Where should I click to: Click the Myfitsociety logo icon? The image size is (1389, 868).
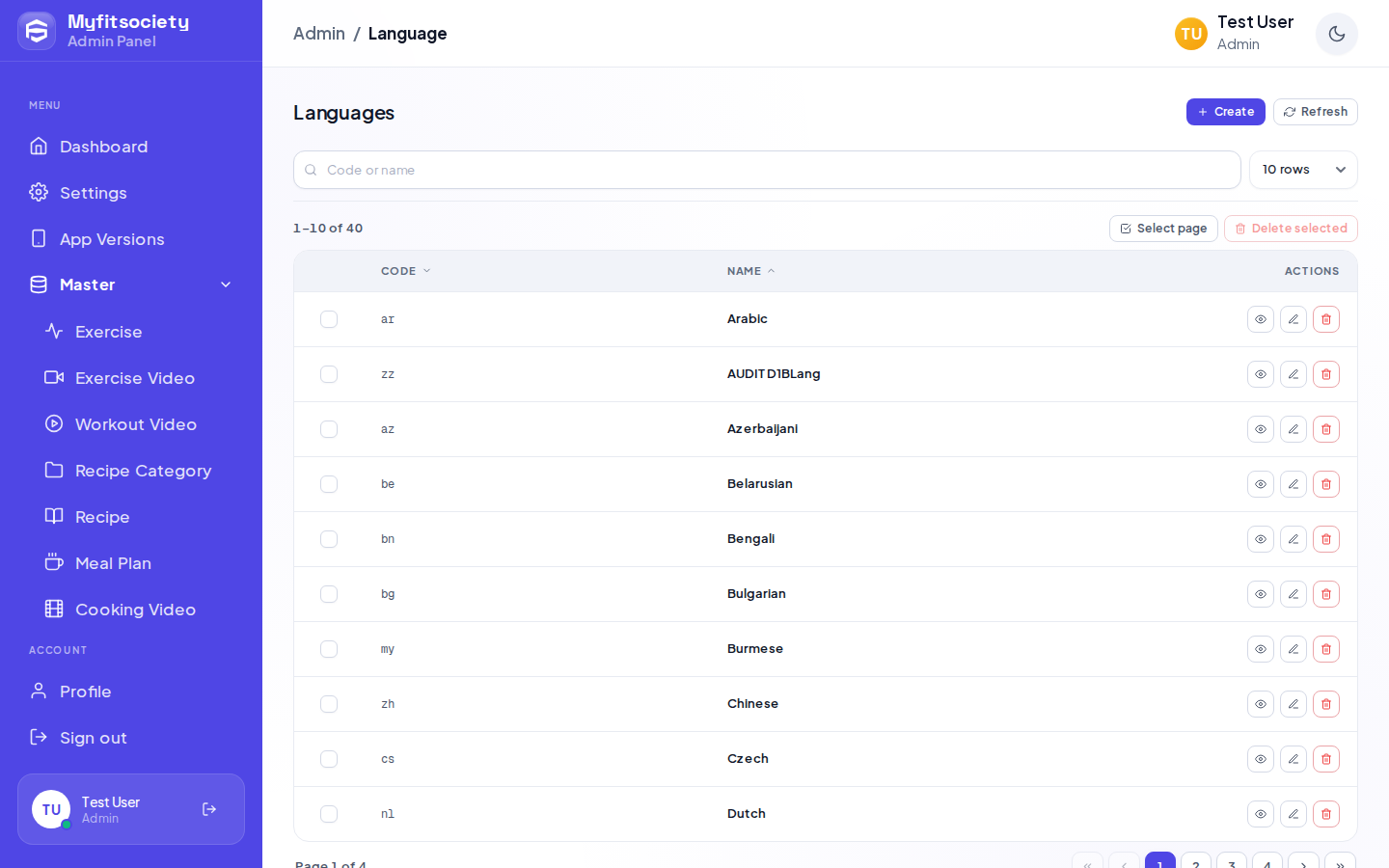37,31
